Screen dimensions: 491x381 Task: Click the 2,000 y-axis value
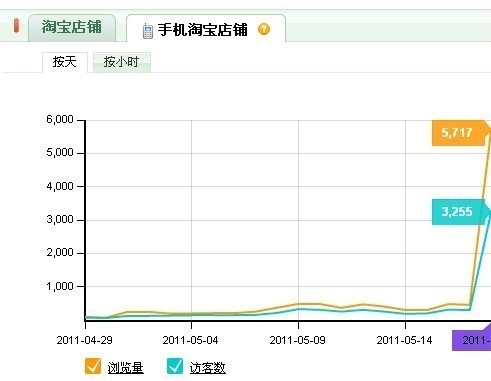pos(60,253)
